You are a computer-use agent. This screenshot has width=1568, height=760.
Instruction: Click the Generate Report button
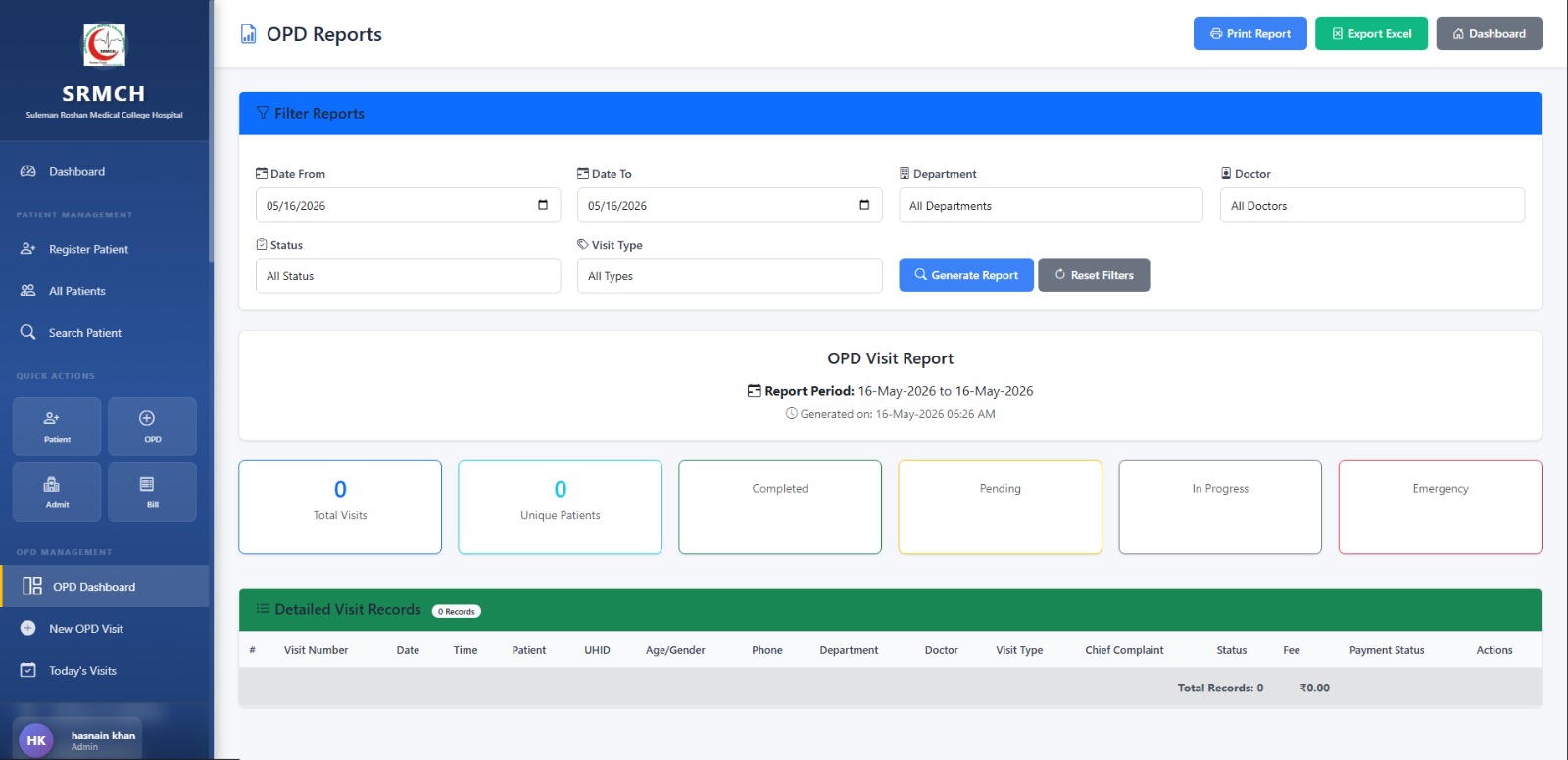point(966,275)
